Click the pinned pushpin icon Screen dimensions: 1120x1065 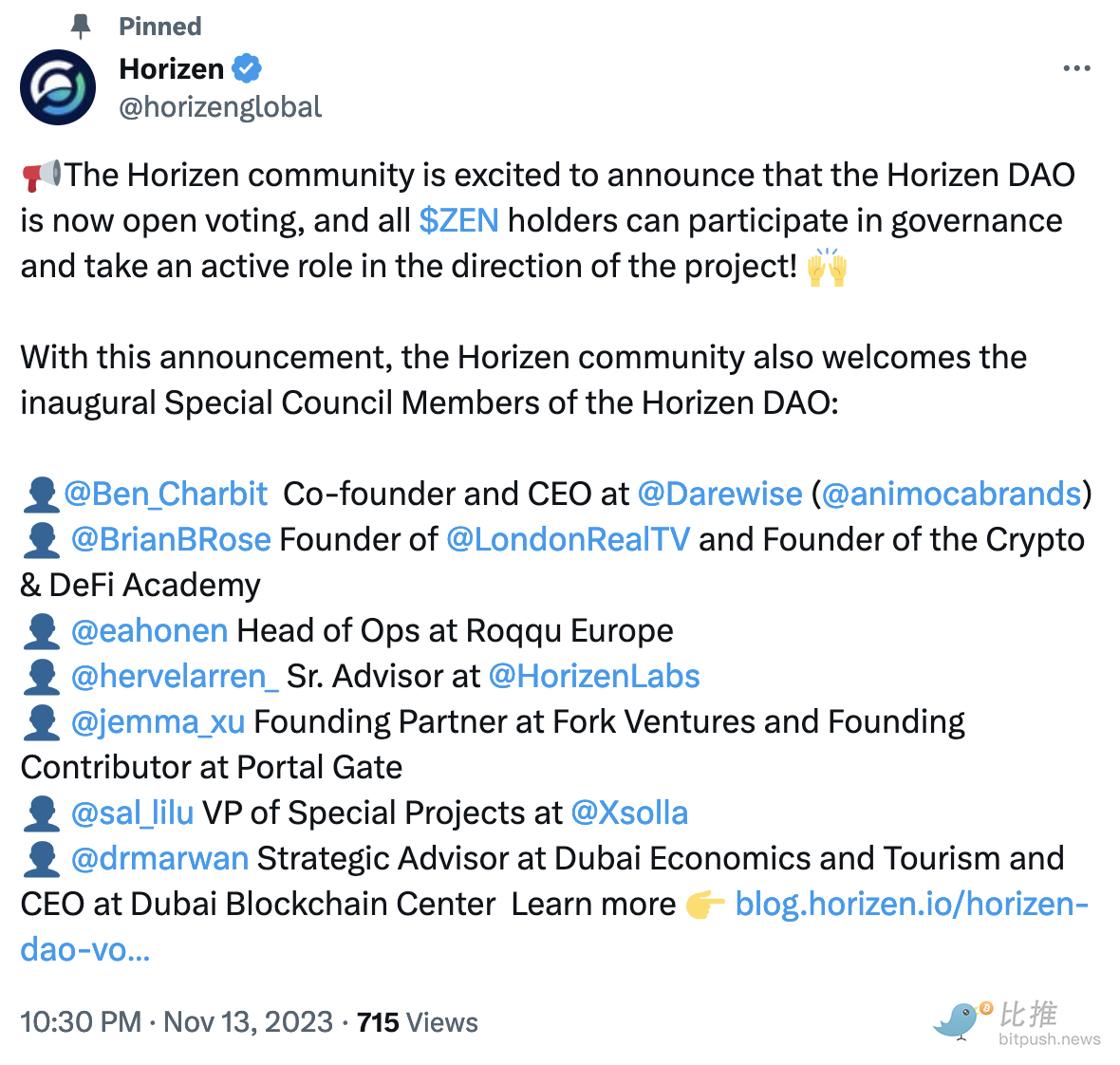(x=82, y=27)
